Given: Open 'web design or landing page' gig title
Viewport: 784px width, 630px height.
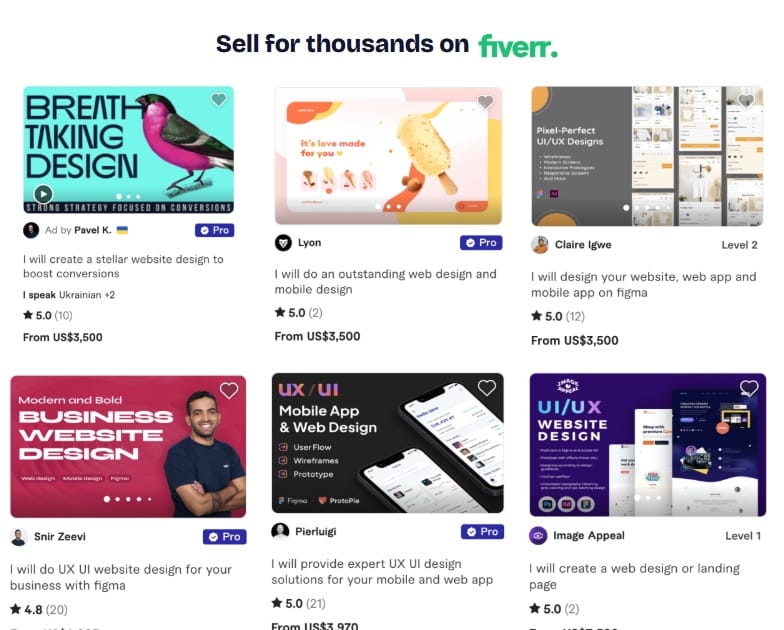Looking at the screenshot, I should pyautogui.click(x=634, y=576).
